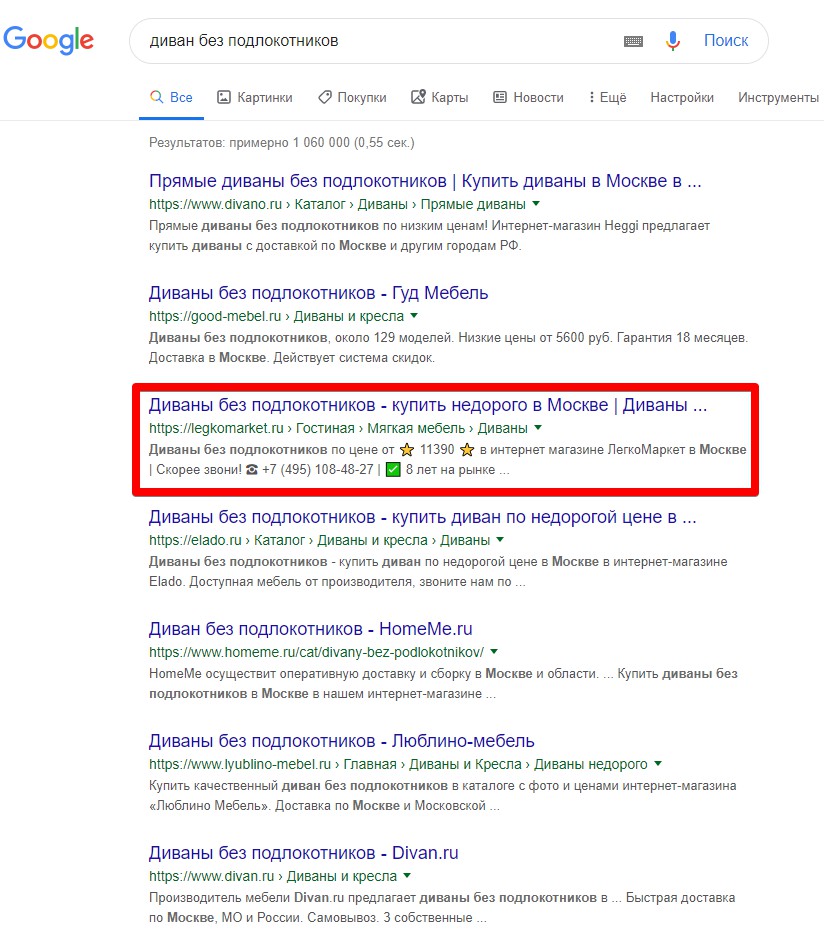Expand the Ещё menu
The width and height of the screenshot is (824, 932).
click(x=608, y=97)
